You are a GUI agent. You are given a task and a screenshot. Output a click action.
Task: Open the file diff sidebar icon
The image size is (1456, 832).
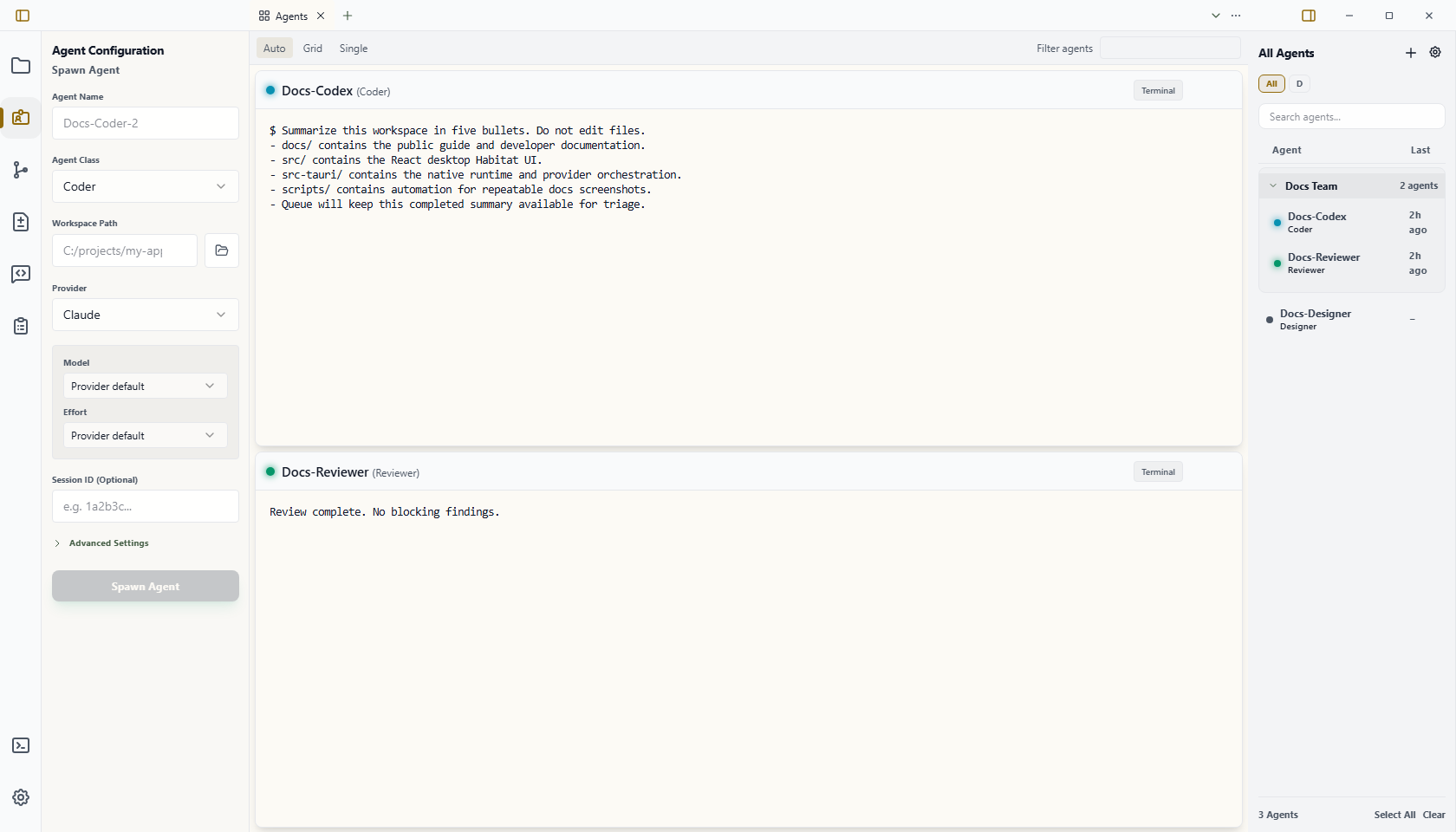click(x=21, y=222)
